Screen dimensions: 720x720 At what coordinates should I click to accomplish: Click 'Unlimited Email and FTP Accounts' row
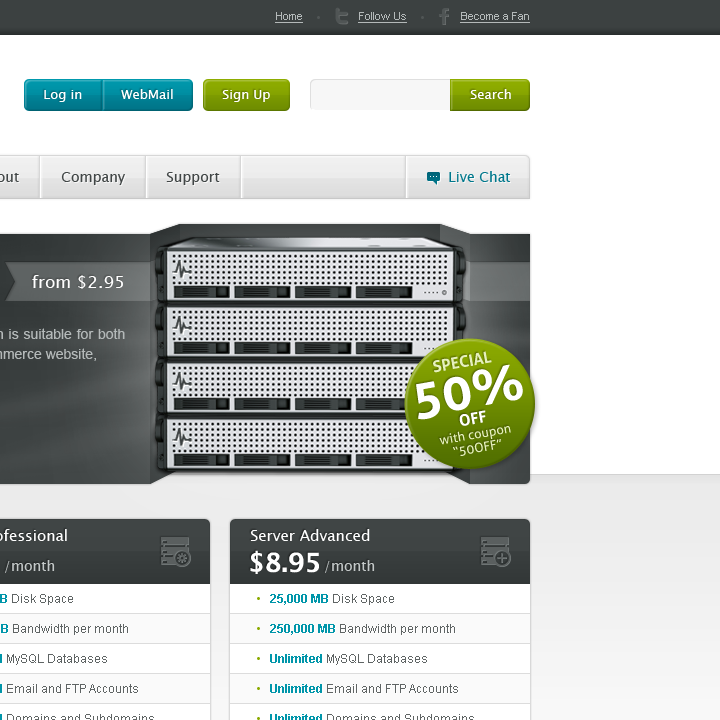point(380,689)
